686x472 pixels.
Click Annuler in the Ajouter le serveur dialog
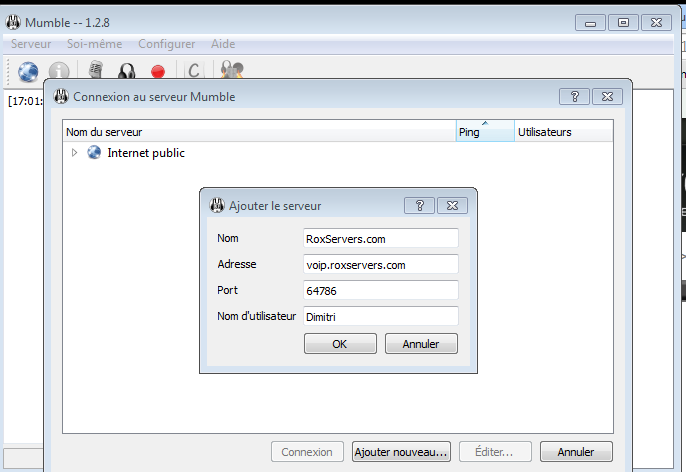tap(421, 344)
